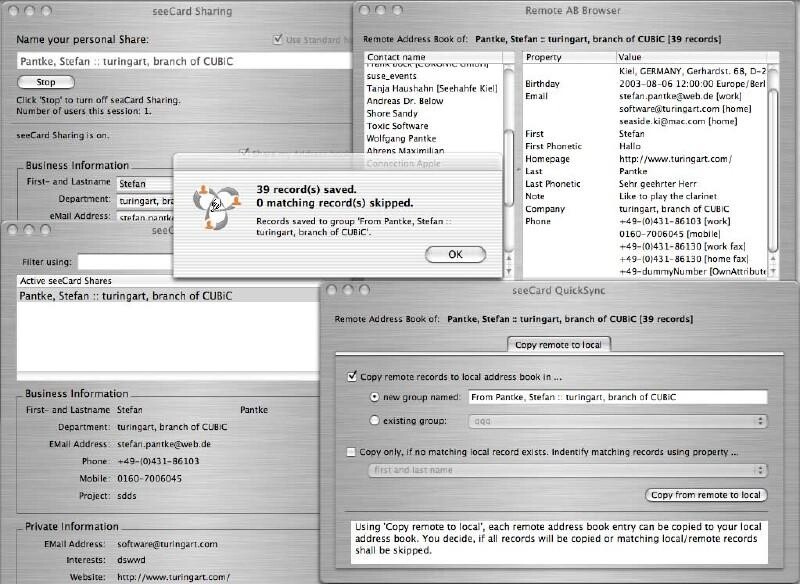This screenshot has height=584, width=800.
Task: Click the Filter using search field
Action: coord(125,262)
